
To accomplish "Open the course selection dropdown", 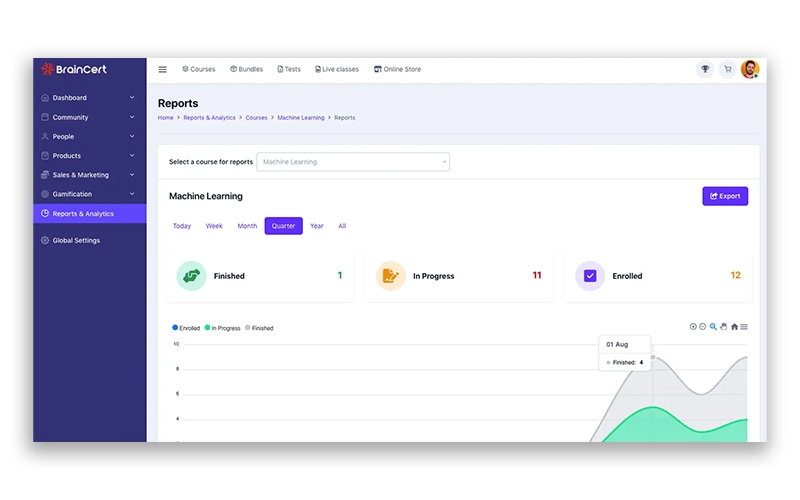I will 353,162.
